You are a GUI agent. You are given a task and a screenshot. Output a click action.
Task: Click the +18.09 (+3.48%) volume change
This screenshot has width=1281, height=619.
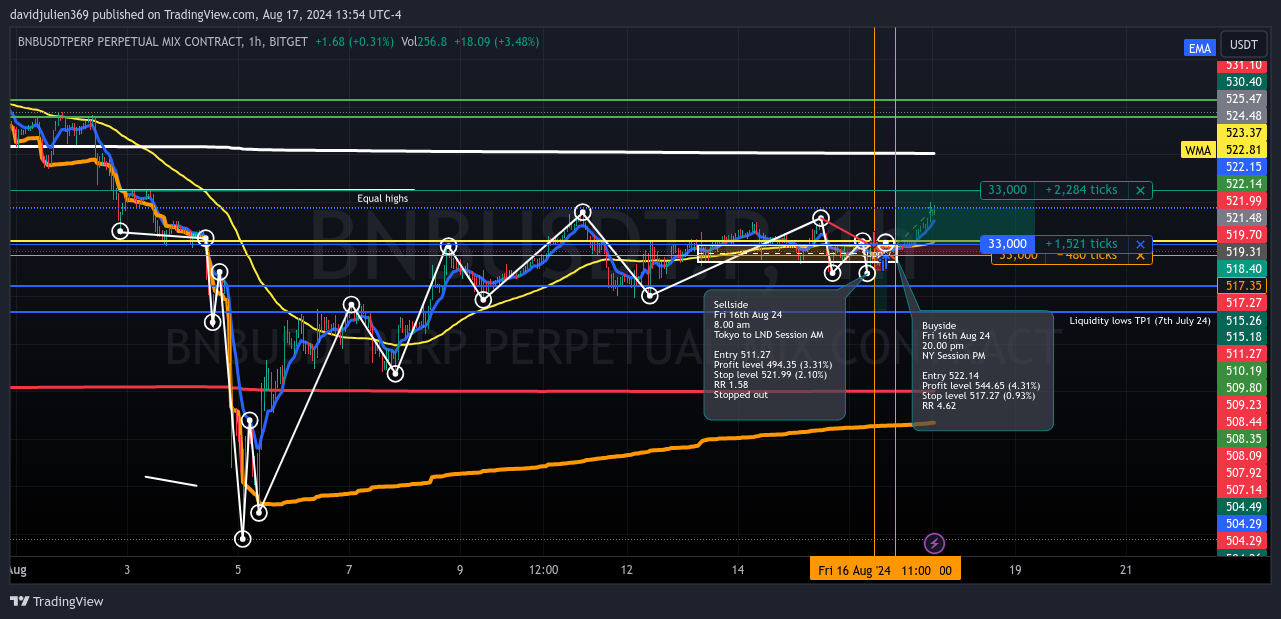point(496,41)
